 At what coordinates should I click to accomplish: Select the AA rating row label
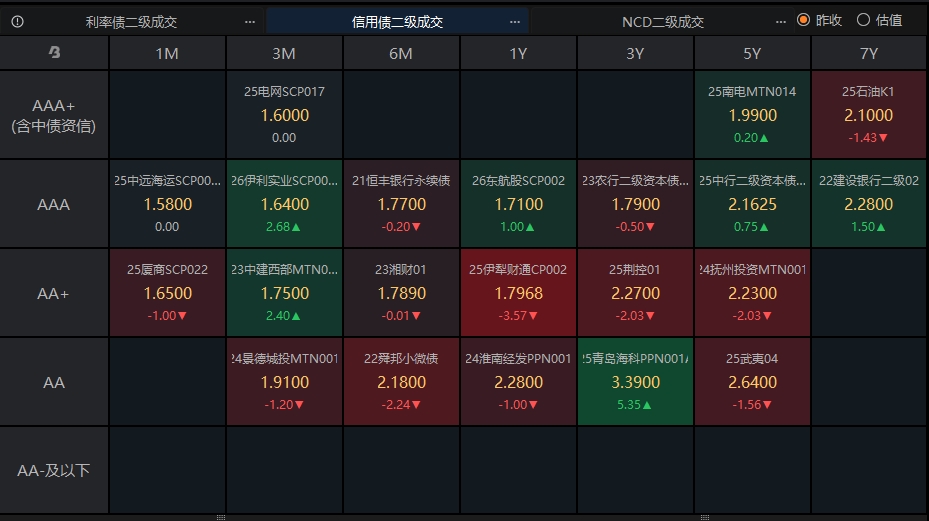coord(54,382)
